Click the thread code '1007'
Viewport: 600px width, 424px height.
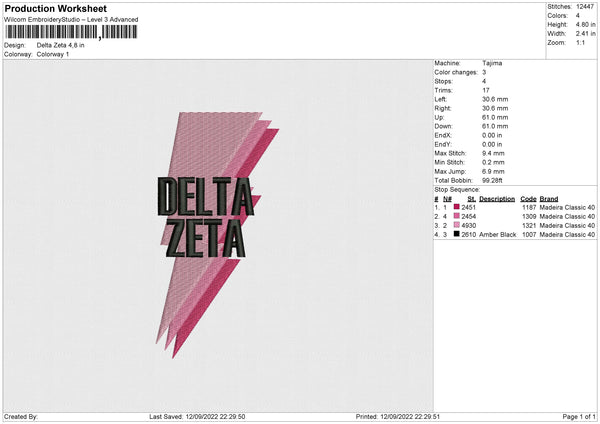pos(529,235)
